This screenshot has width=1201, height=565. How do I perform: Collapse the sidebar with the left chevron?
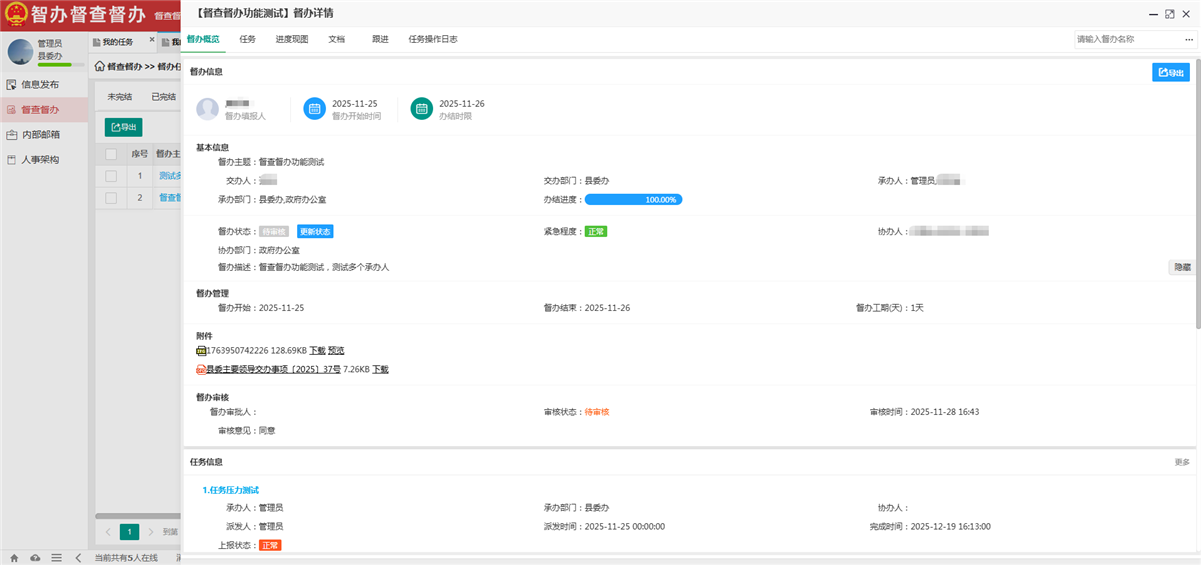pos(78,557)
